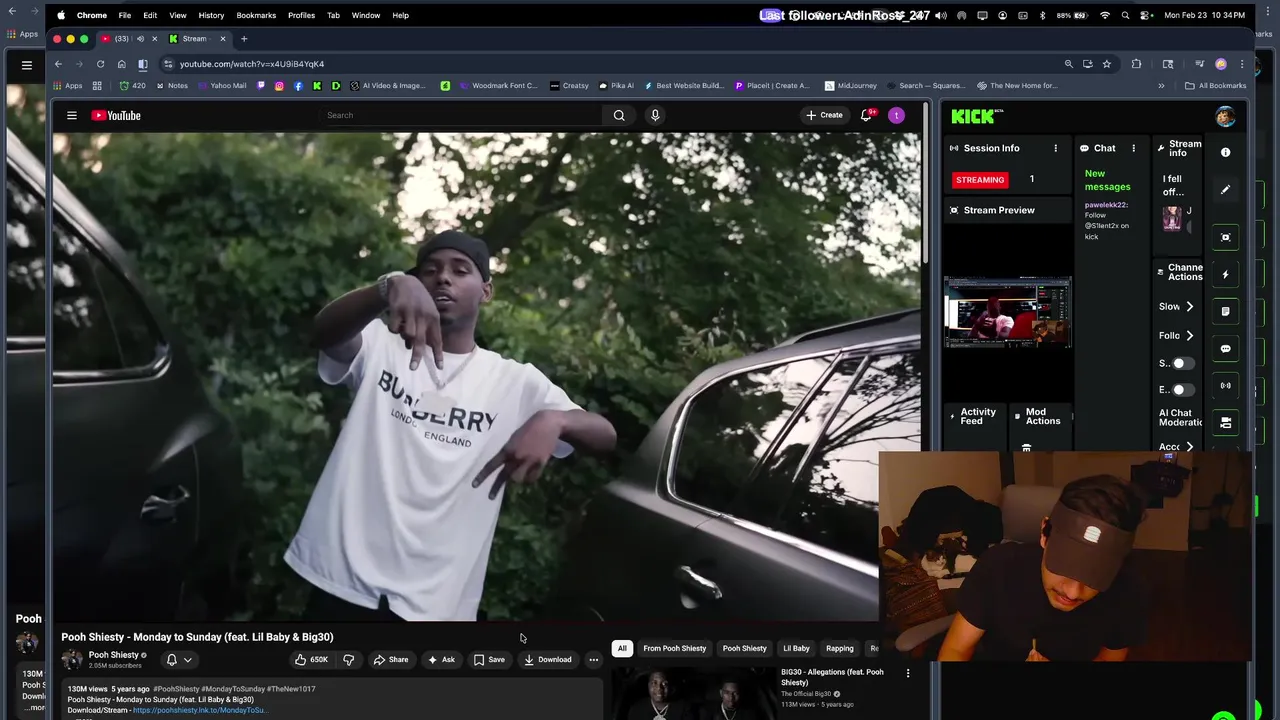Open YouTube notifications bell at top
The width and height of the screenshot is (1280, 720).
pos(867,115)
